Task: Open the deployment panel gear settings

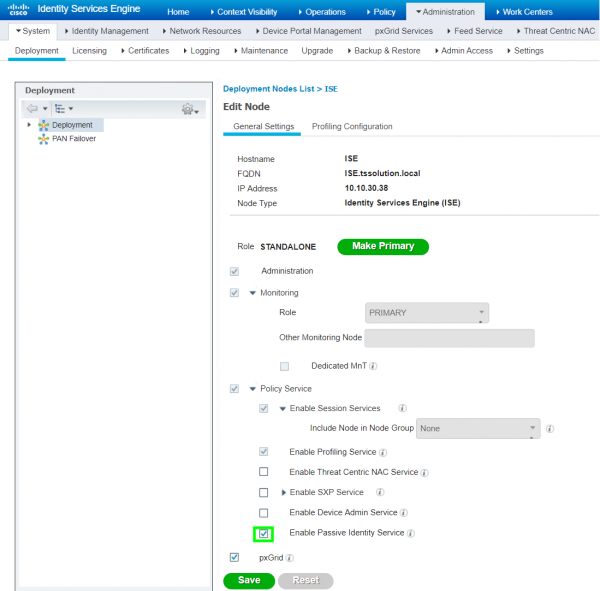Action: pos(186,108)
